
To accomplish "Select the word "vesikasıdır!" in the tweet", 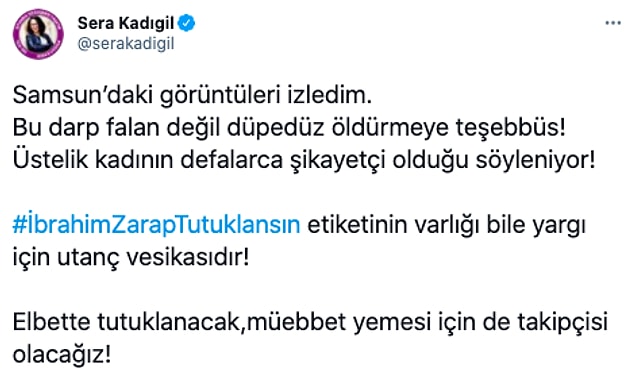I will point(188,258).
